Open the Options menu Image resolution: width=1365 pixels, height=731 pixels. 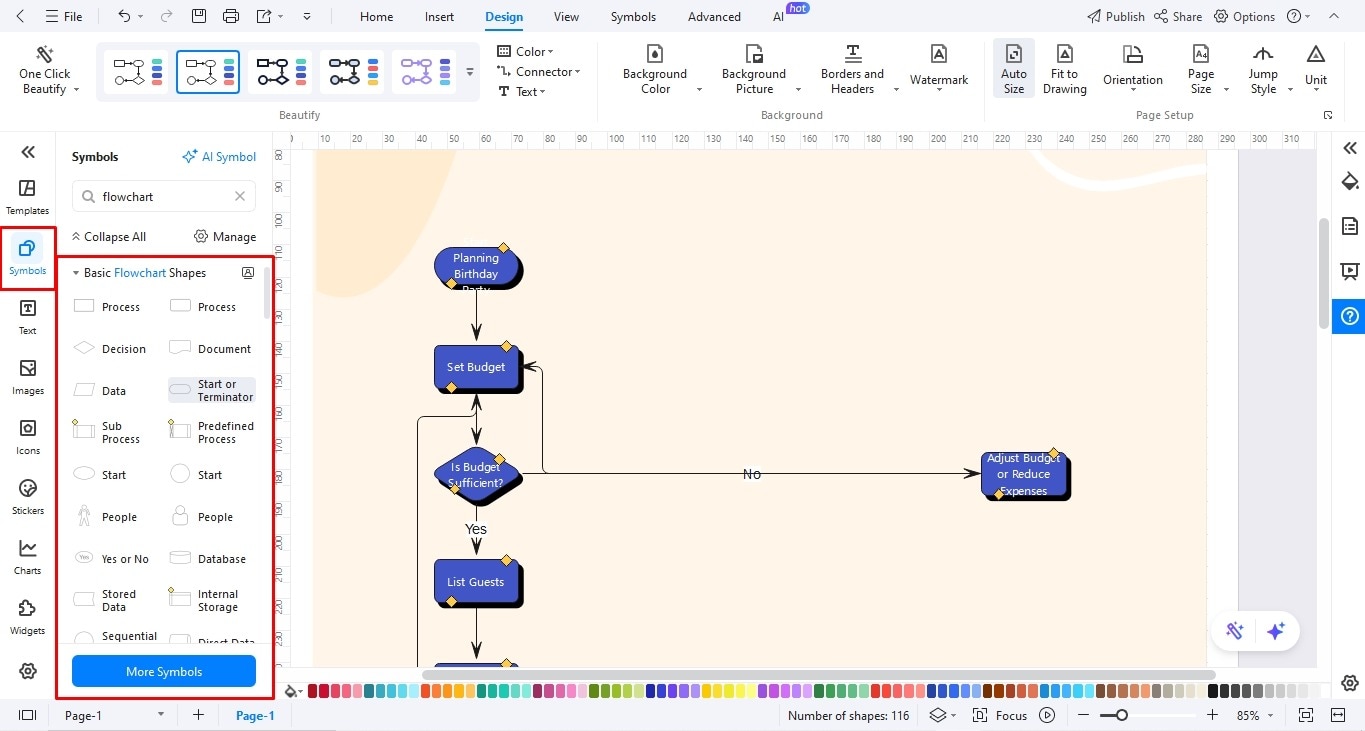(1245, 16)
